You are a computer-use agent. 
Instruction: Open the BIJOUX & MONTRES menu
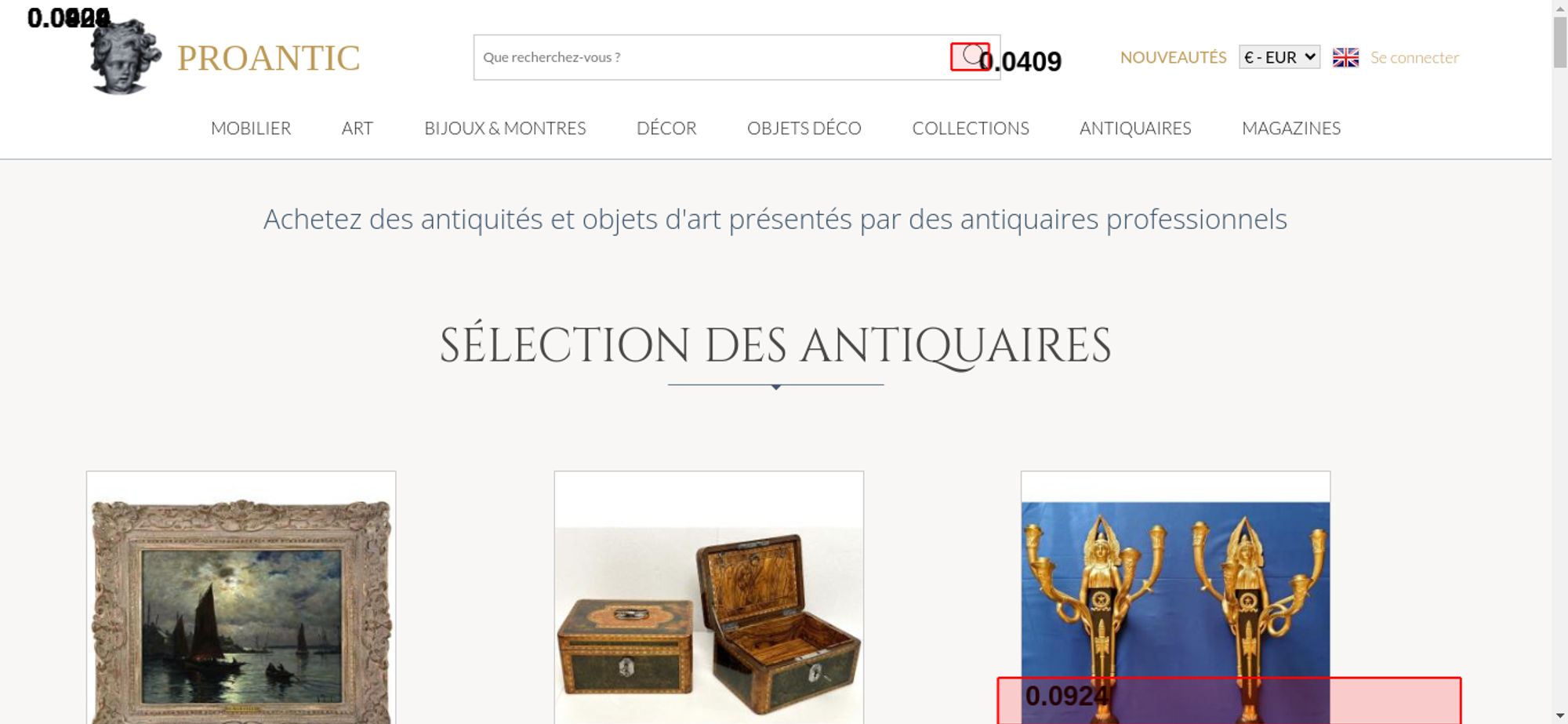(x=505, y=128)
